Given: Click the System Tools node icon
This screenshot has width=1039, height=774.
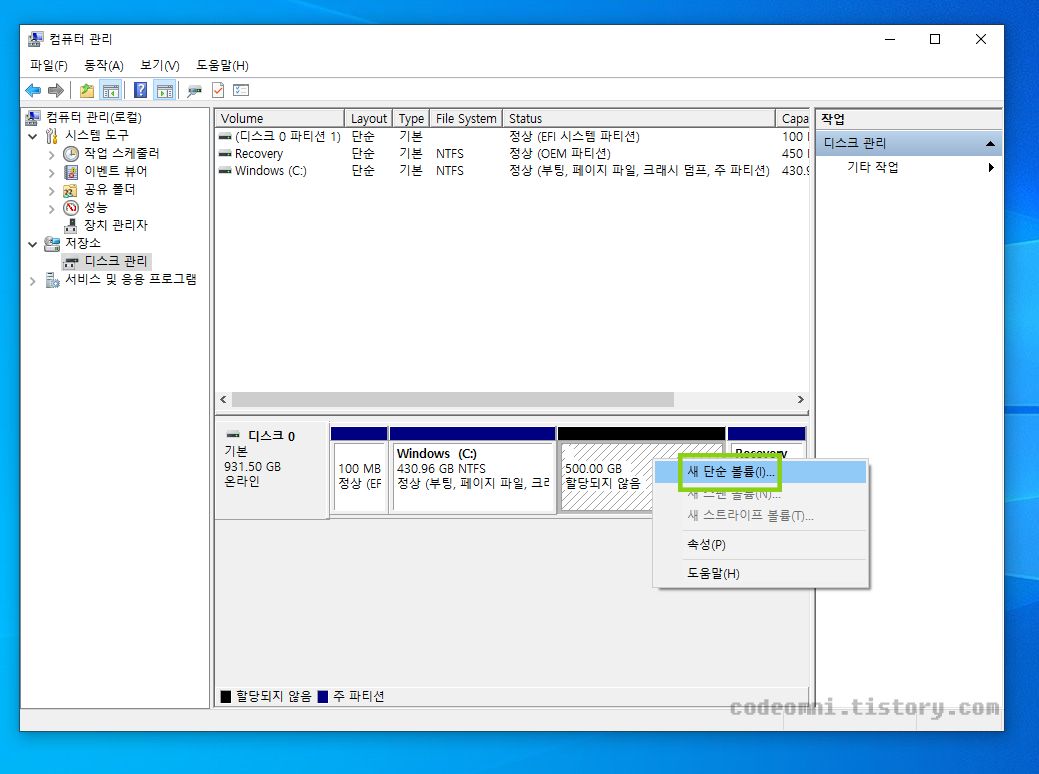Looking at the screenshot, I should [52, 136].
